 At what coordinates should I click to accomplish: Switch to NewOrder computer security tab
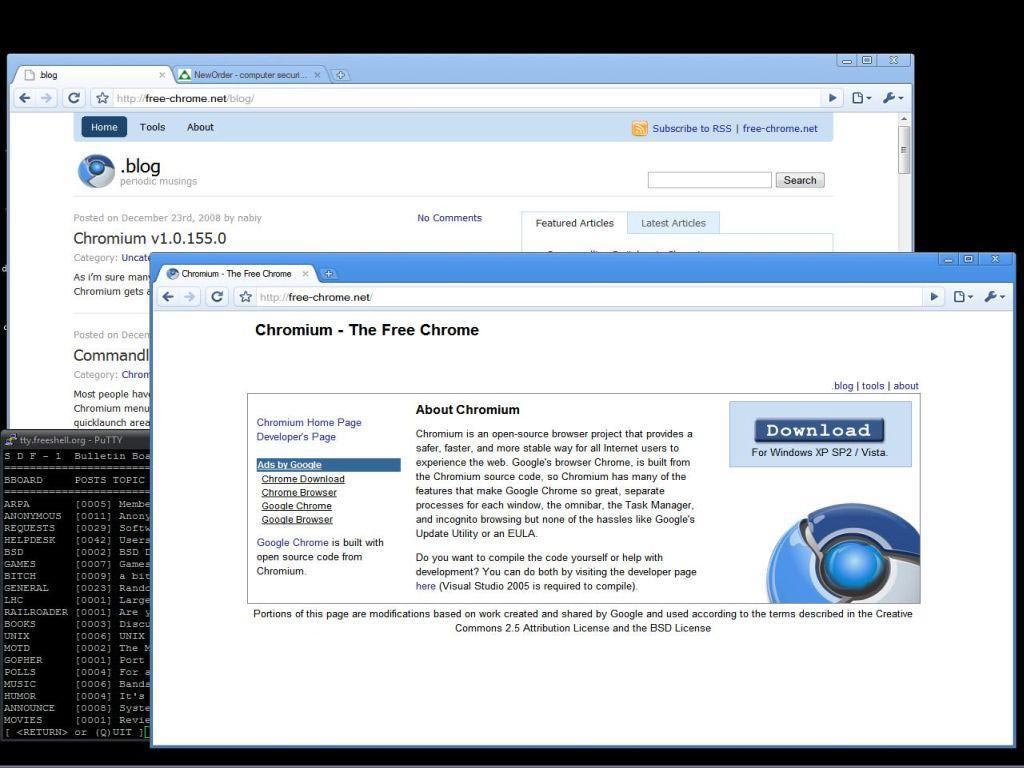pos(250,75)
